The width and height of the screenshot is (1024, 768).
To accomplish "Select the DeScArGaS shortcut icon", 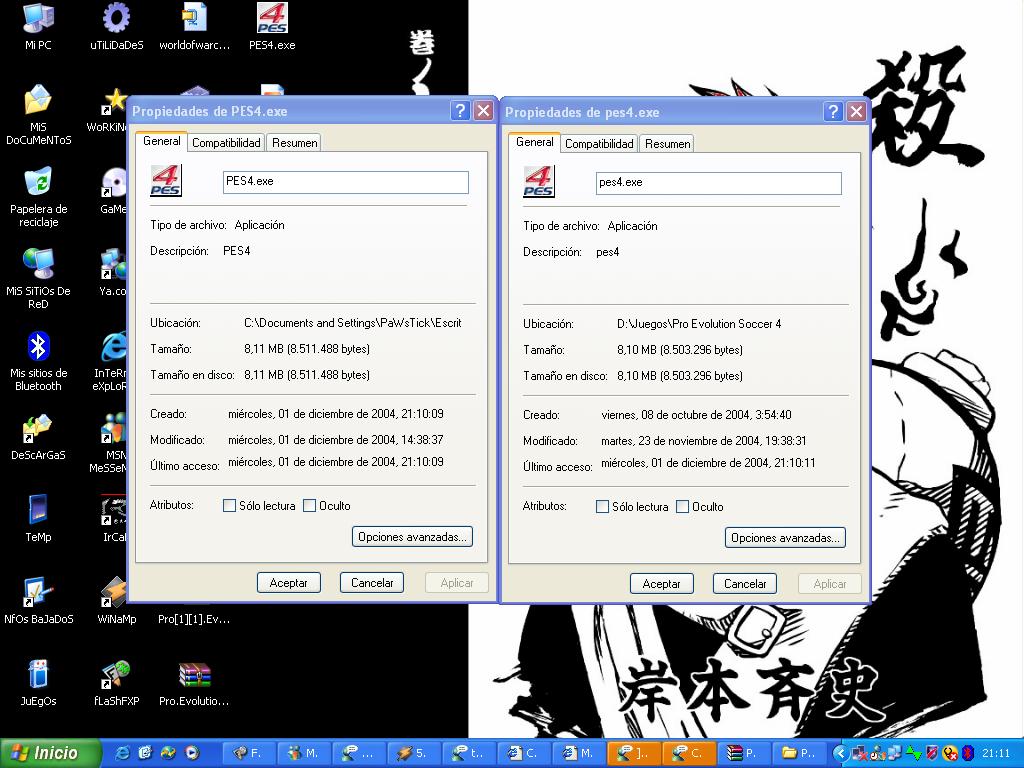I will click(x=38, y=436).
